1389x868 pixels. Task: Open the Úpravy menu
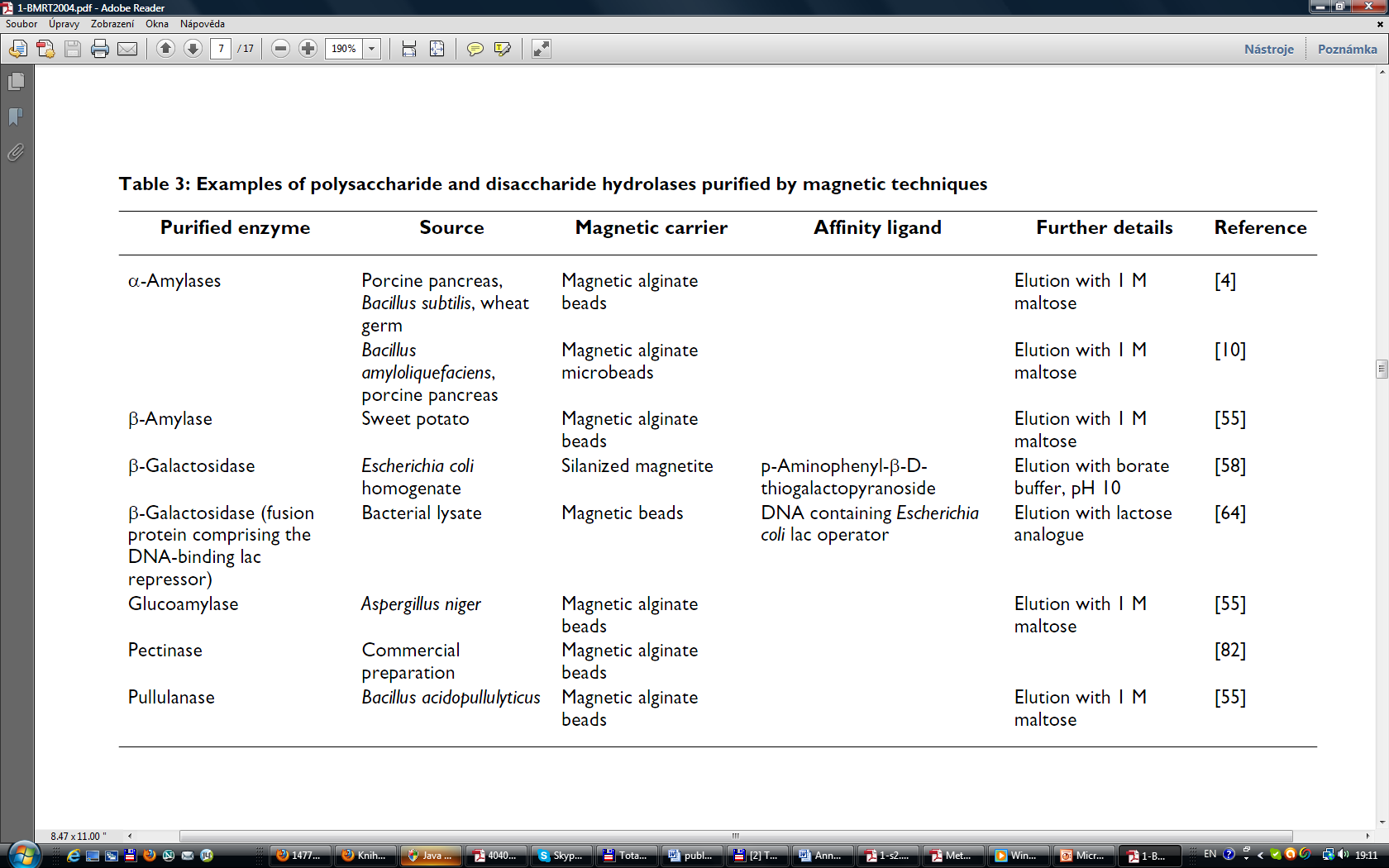(64, 24)
